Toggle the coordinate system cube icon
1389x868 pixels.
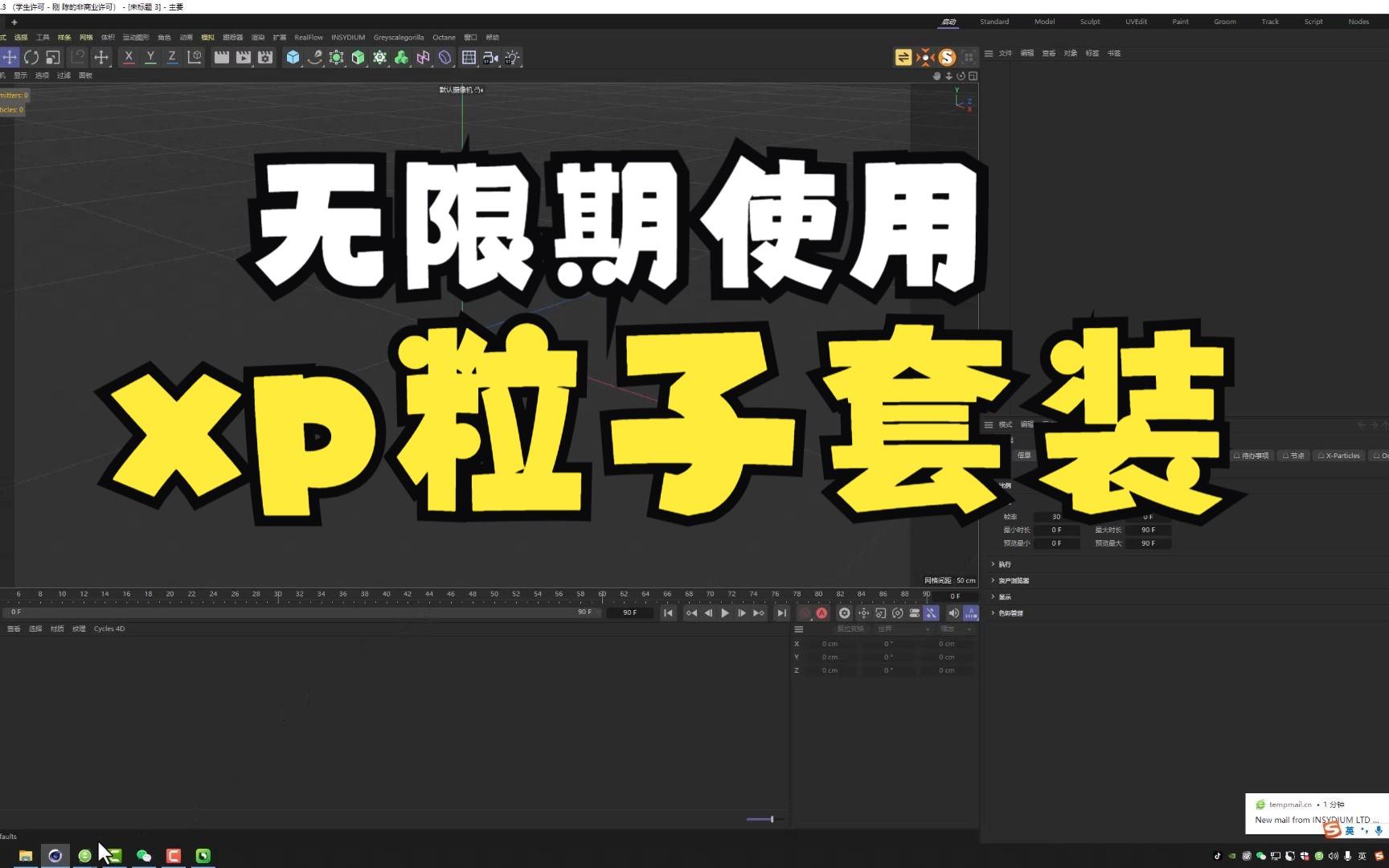click(194, 57)
